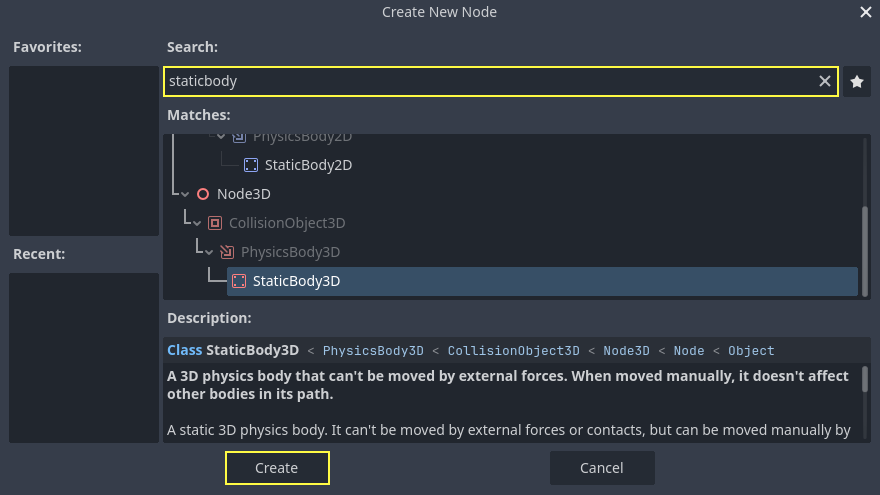This screenshot has width=880, height=495.
Task: Click the CollisionObject3D node icon
Action: coord(215,223)
